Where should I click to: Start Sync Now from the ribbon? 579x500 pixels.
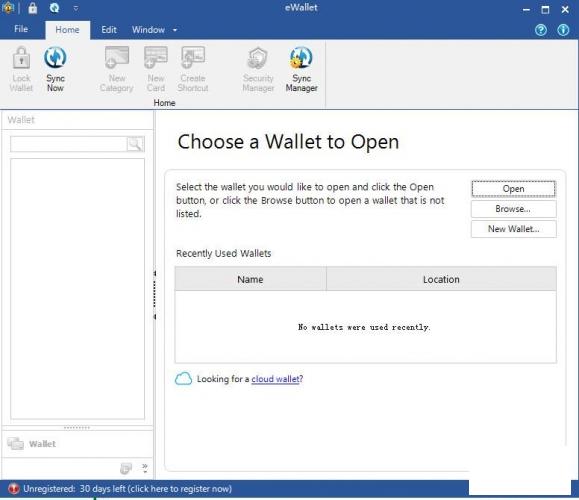tap(55, 69)
